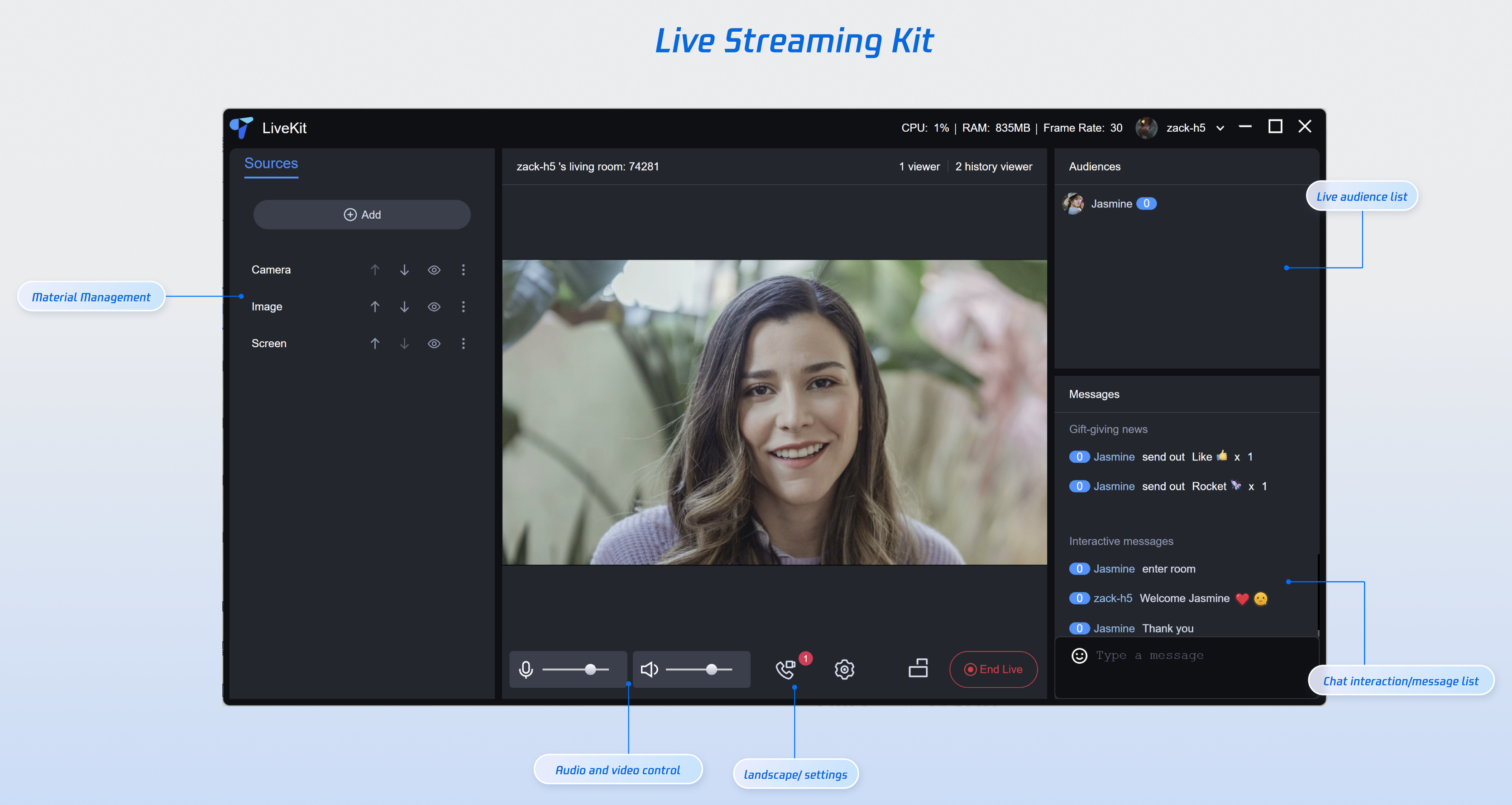Toggle visibility of Screen source
1512x805 pixels.
[434, 344]
